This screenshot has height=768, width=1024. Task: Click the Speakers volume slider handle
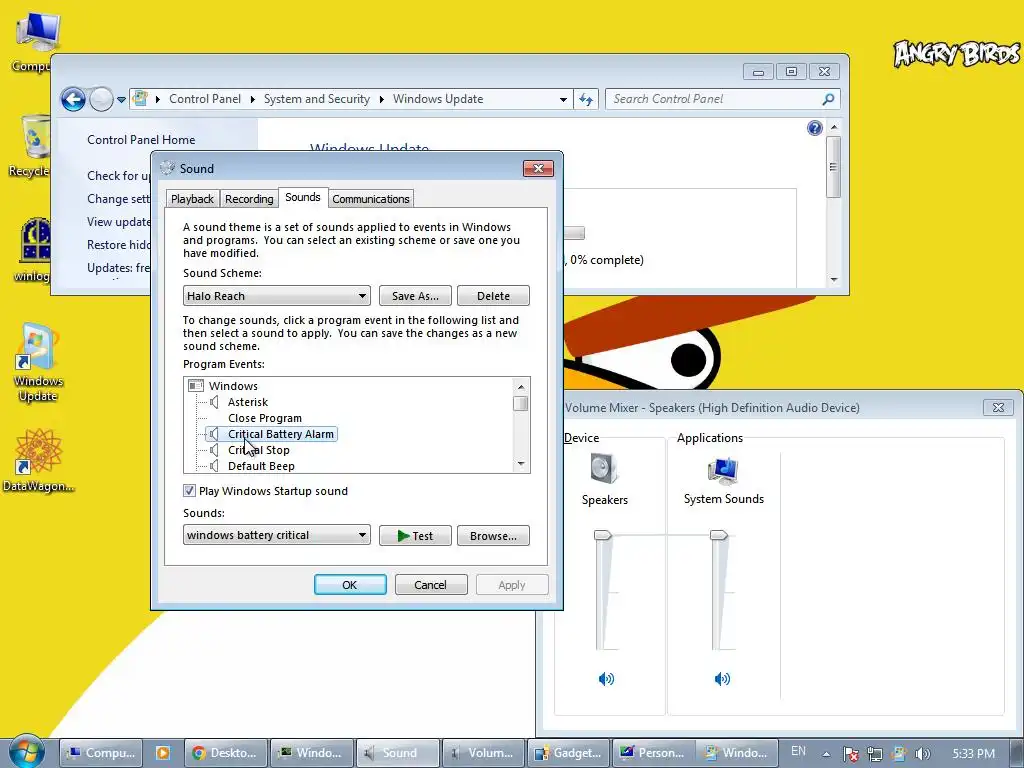click(602, 536)
